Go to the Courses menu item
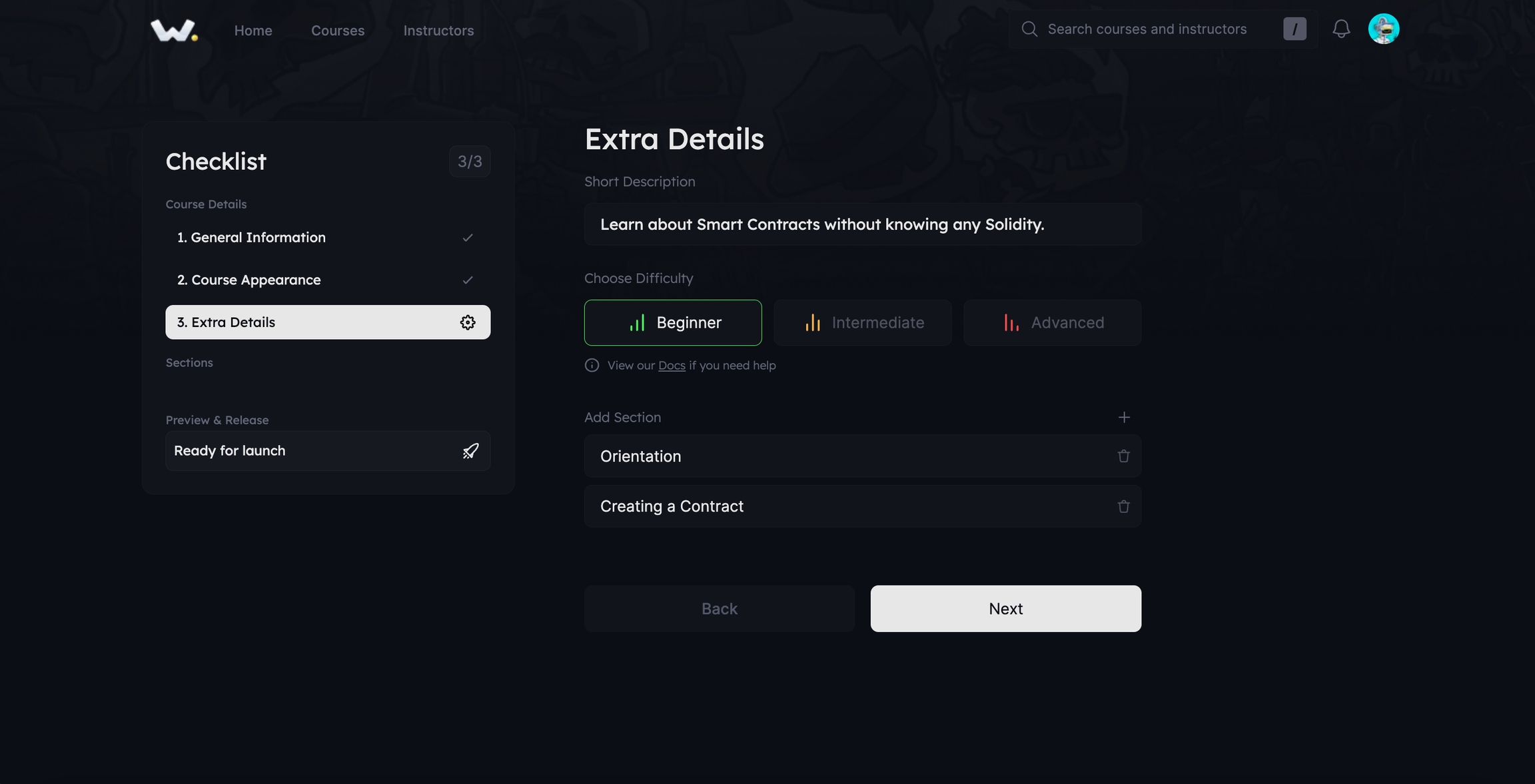This screenshot has height=784, width=1535. (338, 31)
